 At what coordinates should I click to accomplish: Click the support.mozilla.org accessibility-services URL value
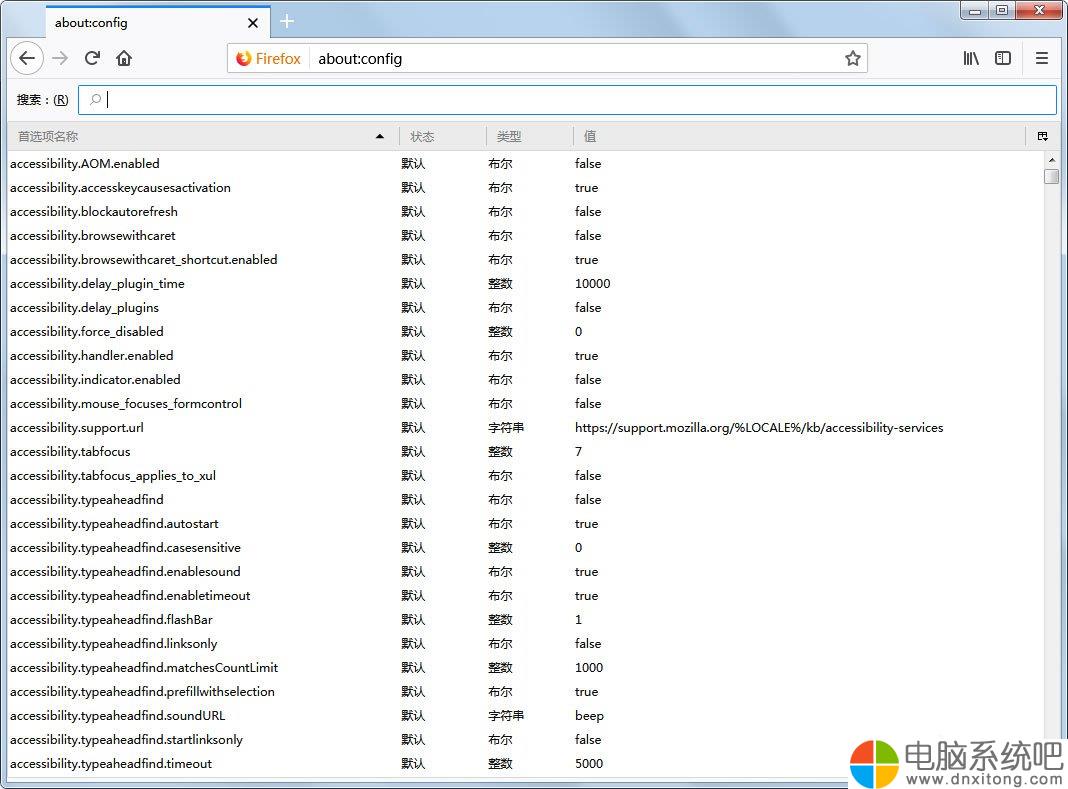[x=759, y=427]
